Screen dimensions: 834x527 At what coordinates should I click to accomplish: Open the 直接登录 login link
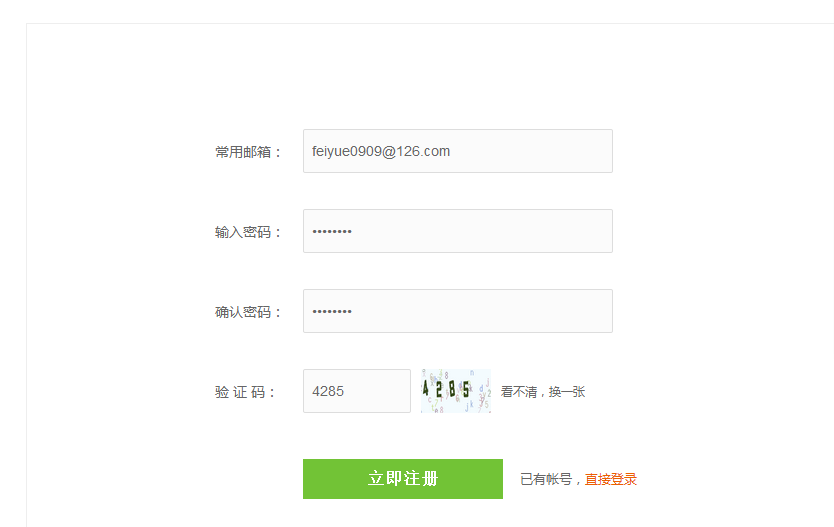click(611, 479)
